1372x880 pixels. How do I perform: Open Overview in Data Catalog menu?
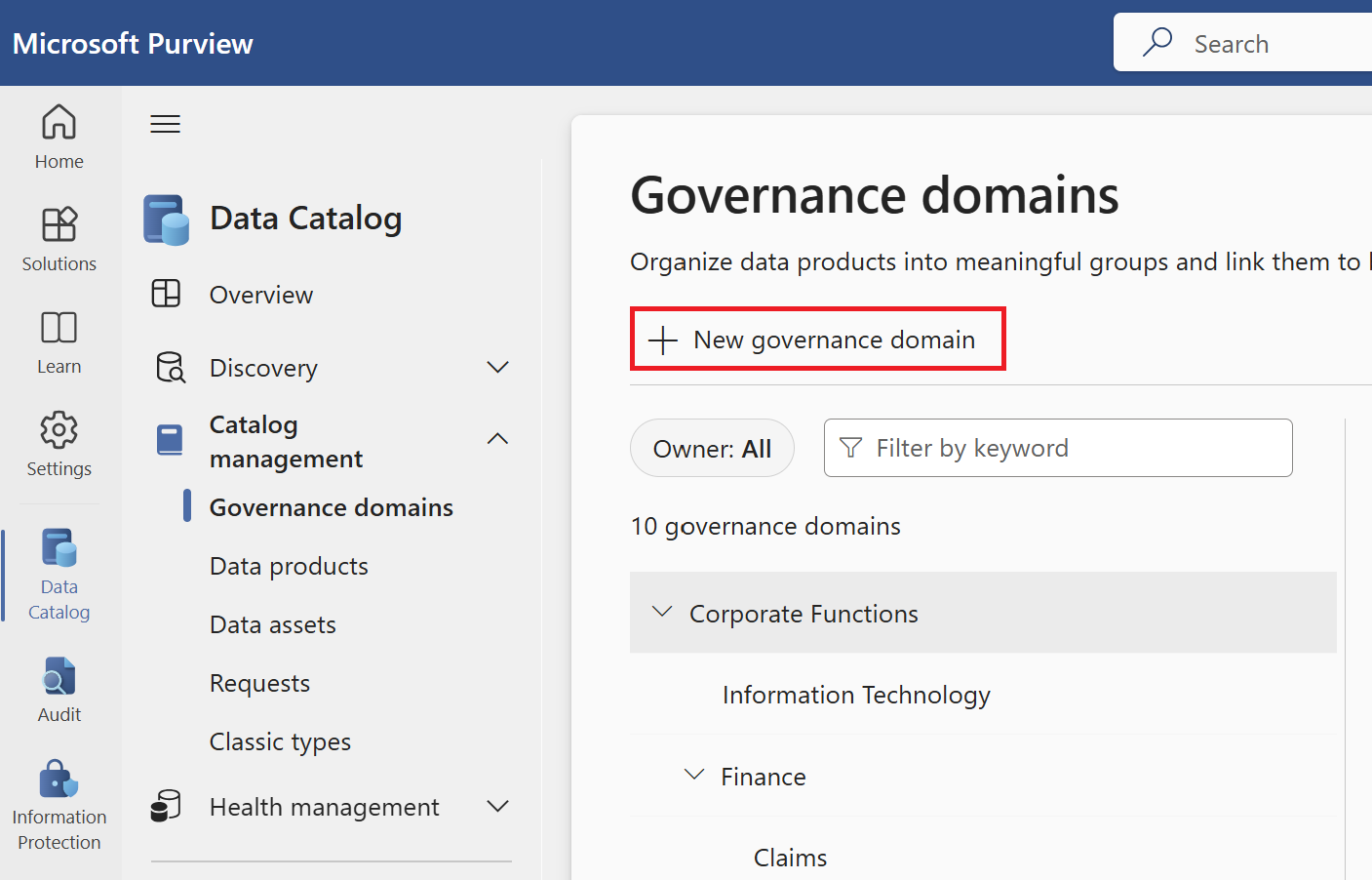[261, 295]
